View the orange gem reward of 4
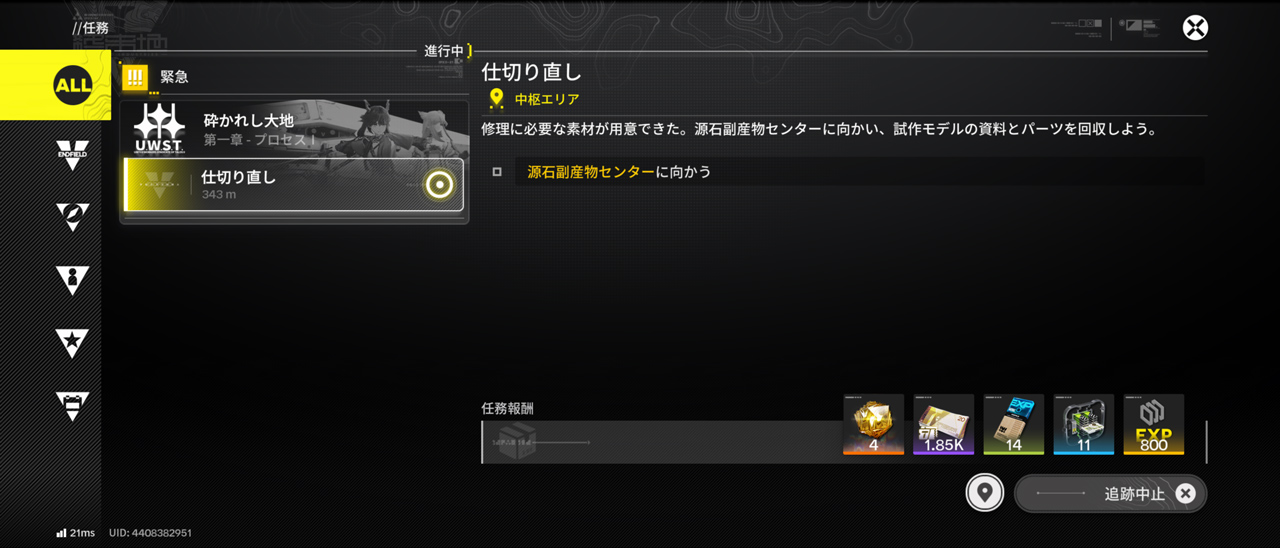The image size is (1280, 548). point(874,424)
